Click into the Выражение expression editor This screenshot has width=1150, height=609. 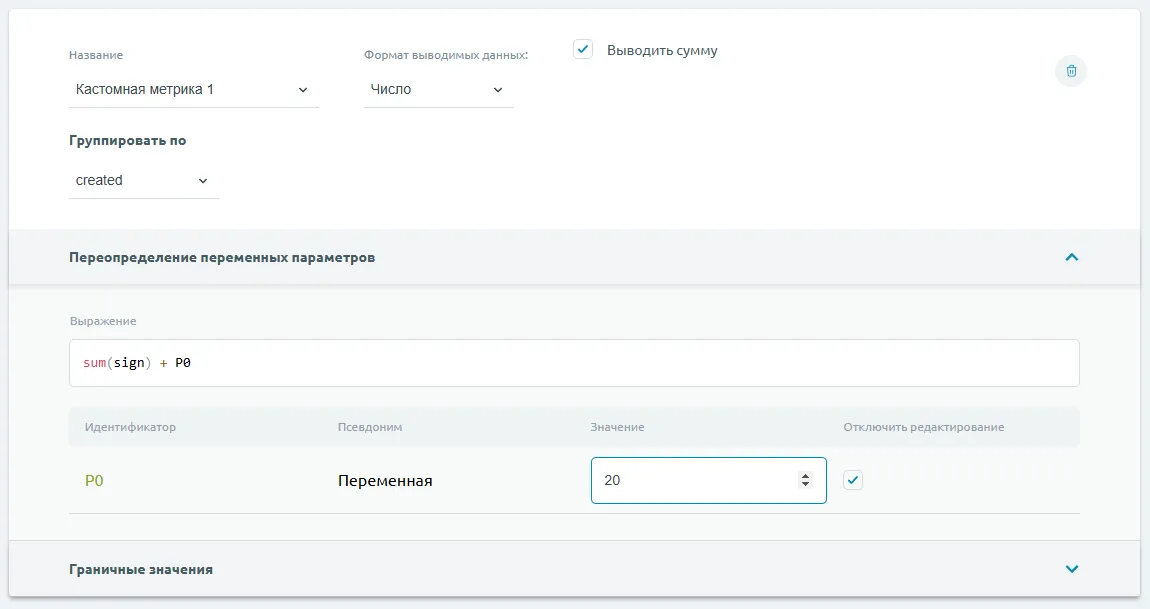(x=574, y=363)
